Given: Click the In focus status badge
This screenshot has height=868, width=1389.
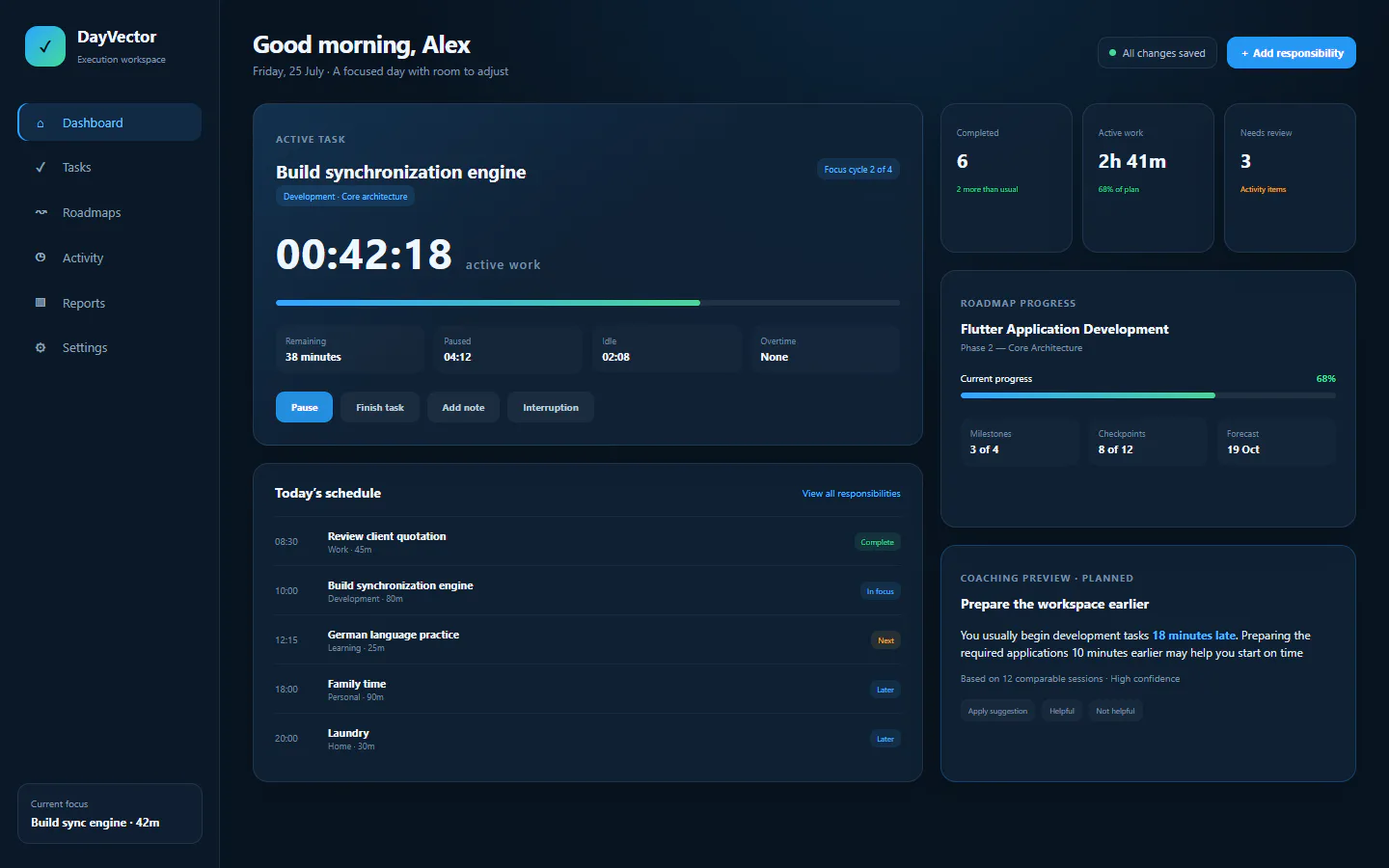Looking at the screenshot, I should pyautogui.click(x=880, y=591).
